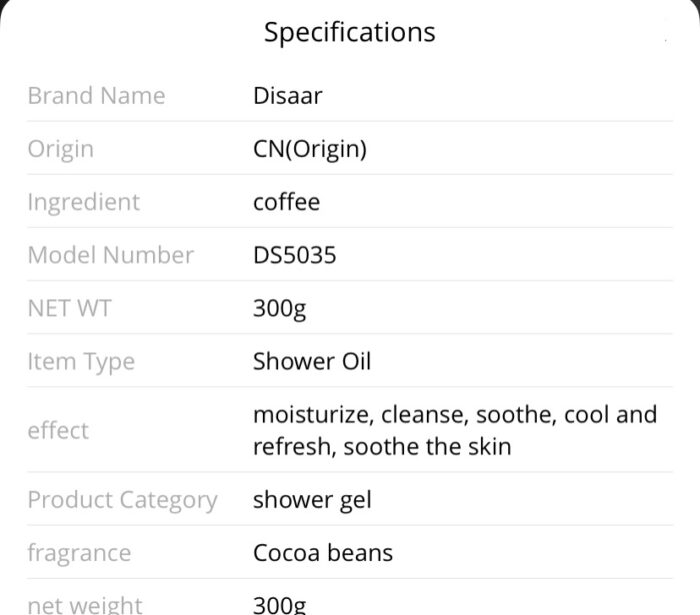Click the Cocoa beans value

coord(323,553)
